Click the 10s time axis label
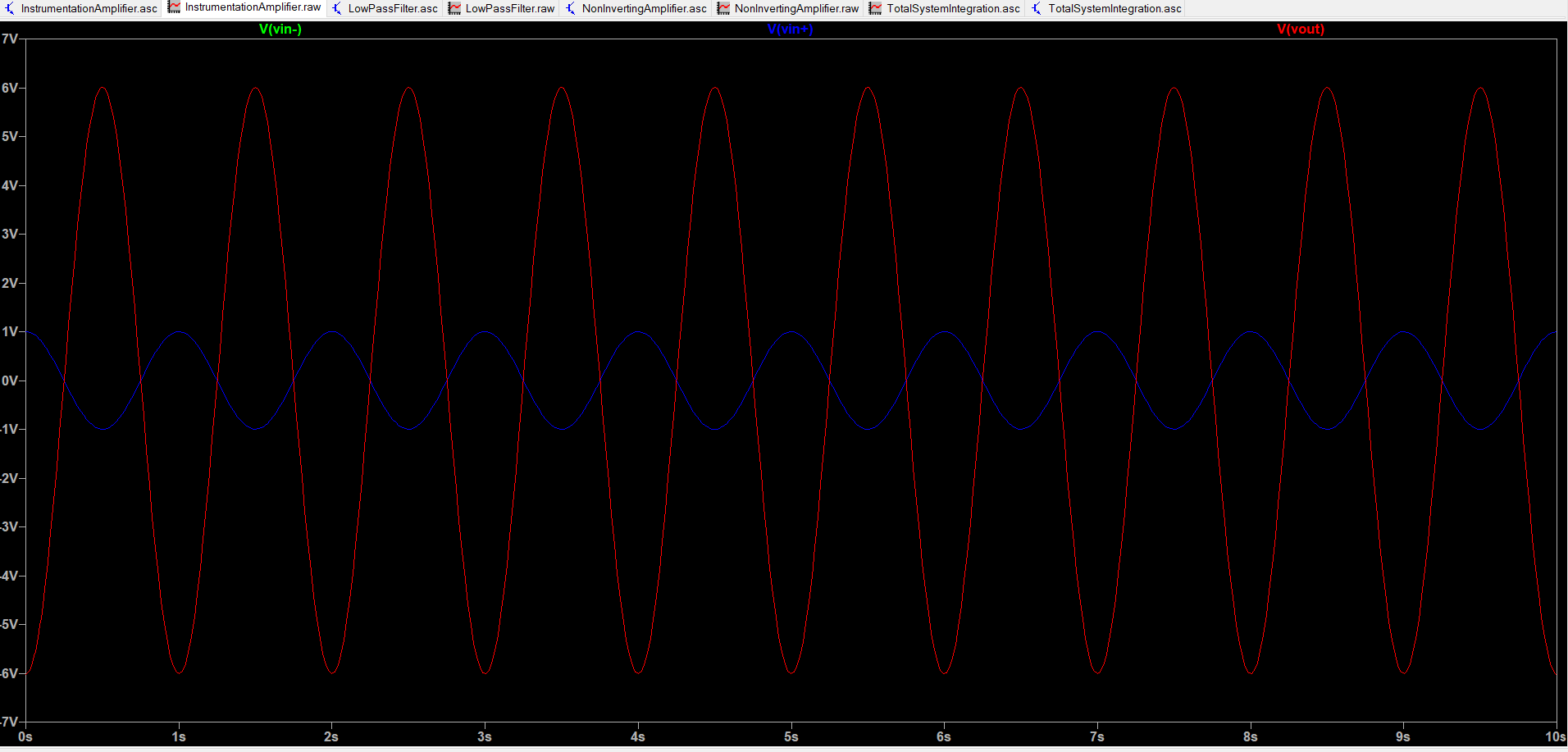 (x=1556, y=736)
